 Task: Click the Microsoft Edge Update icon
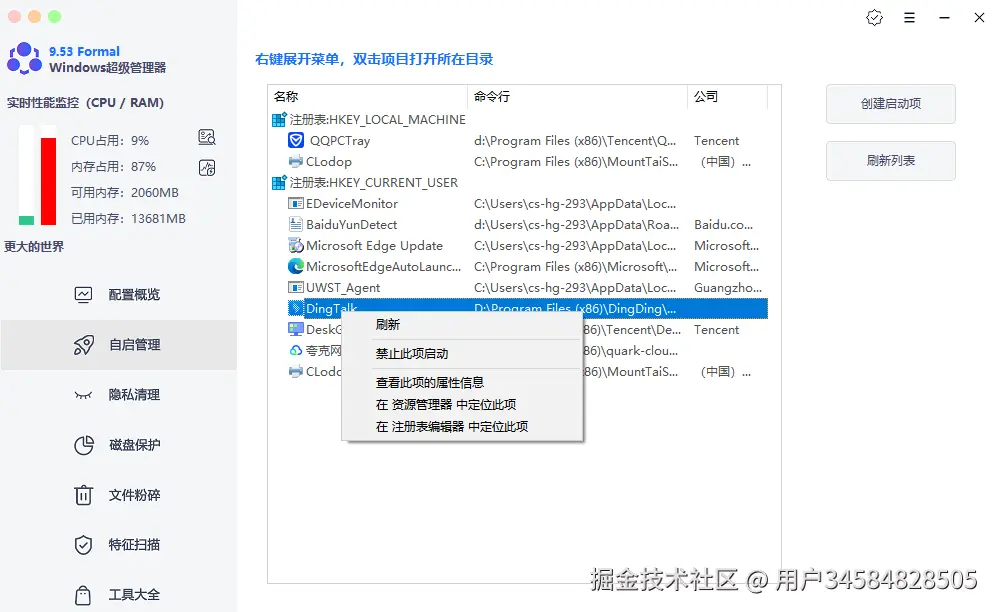tap(295, 245)
